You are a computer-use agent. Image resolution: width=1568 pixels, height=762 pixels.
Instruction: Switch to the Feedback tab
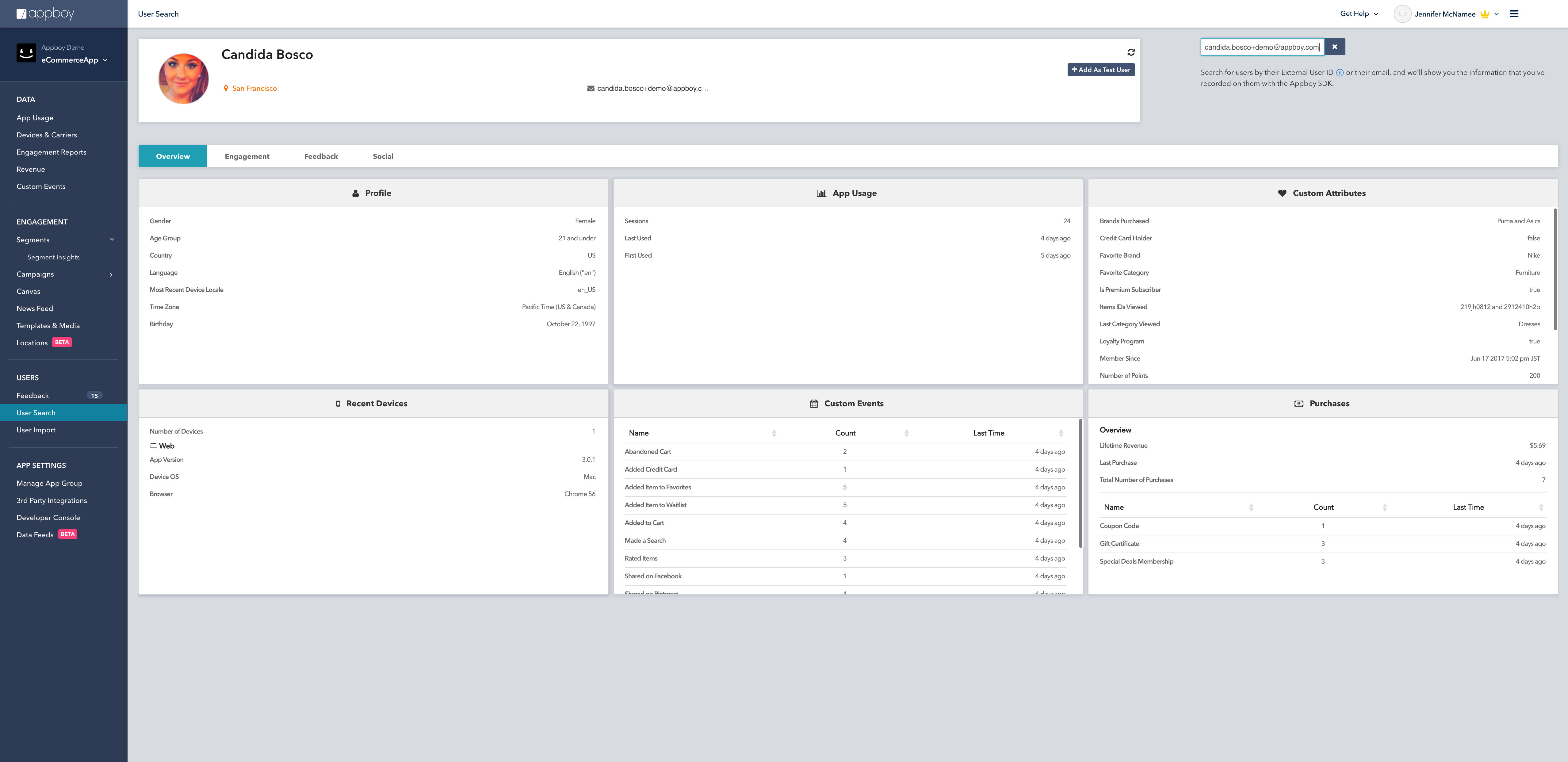click(321, 156)
